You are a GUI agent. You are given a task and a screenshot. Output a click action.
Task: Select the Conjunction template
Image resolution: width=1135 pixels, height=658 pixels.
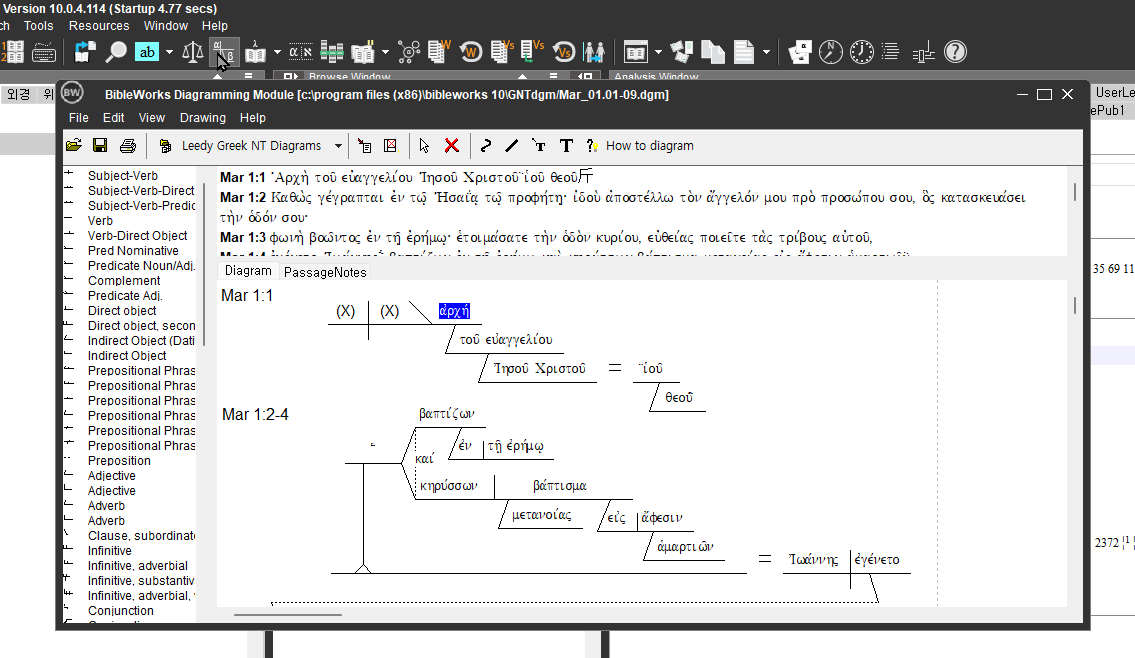120,611
